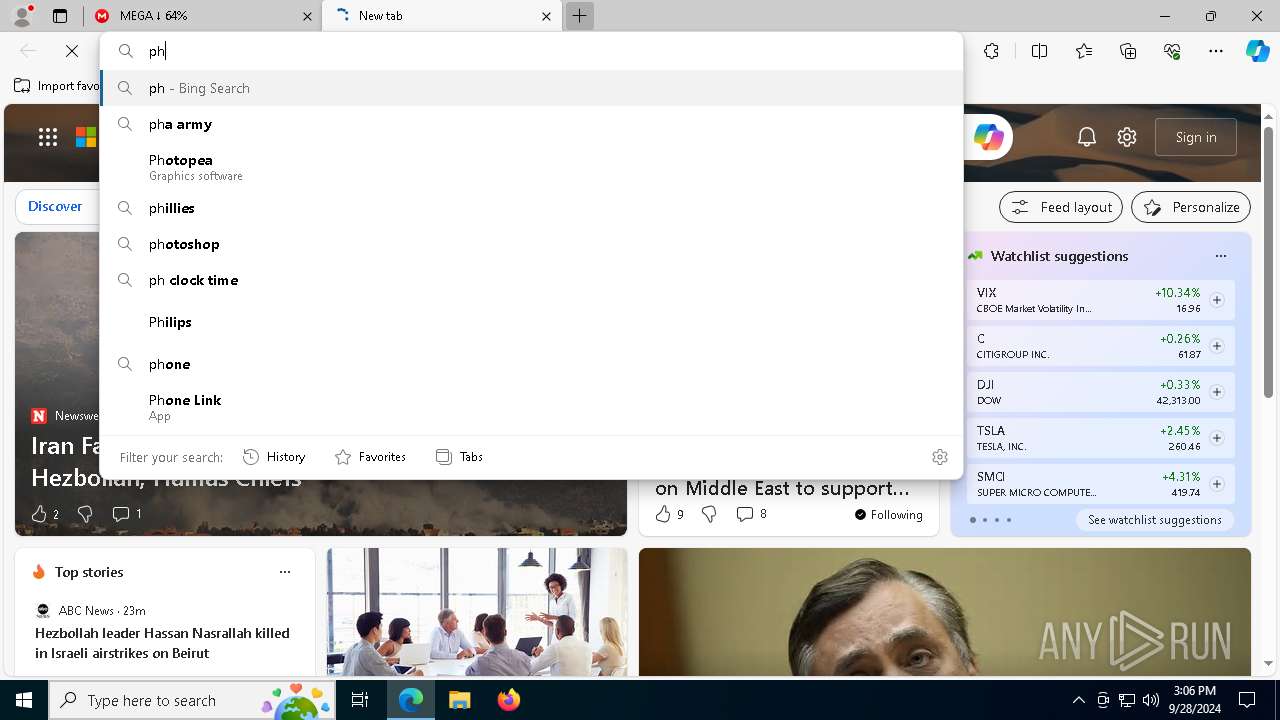Open browser Extensions icon
The height and width of the screenshot is (720, 1280).
[991, 51]
